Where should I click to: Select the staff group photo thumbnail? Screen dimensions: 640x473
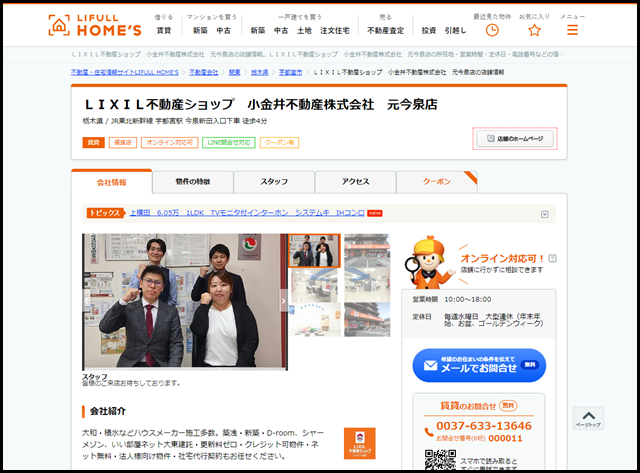coord(314,251)
